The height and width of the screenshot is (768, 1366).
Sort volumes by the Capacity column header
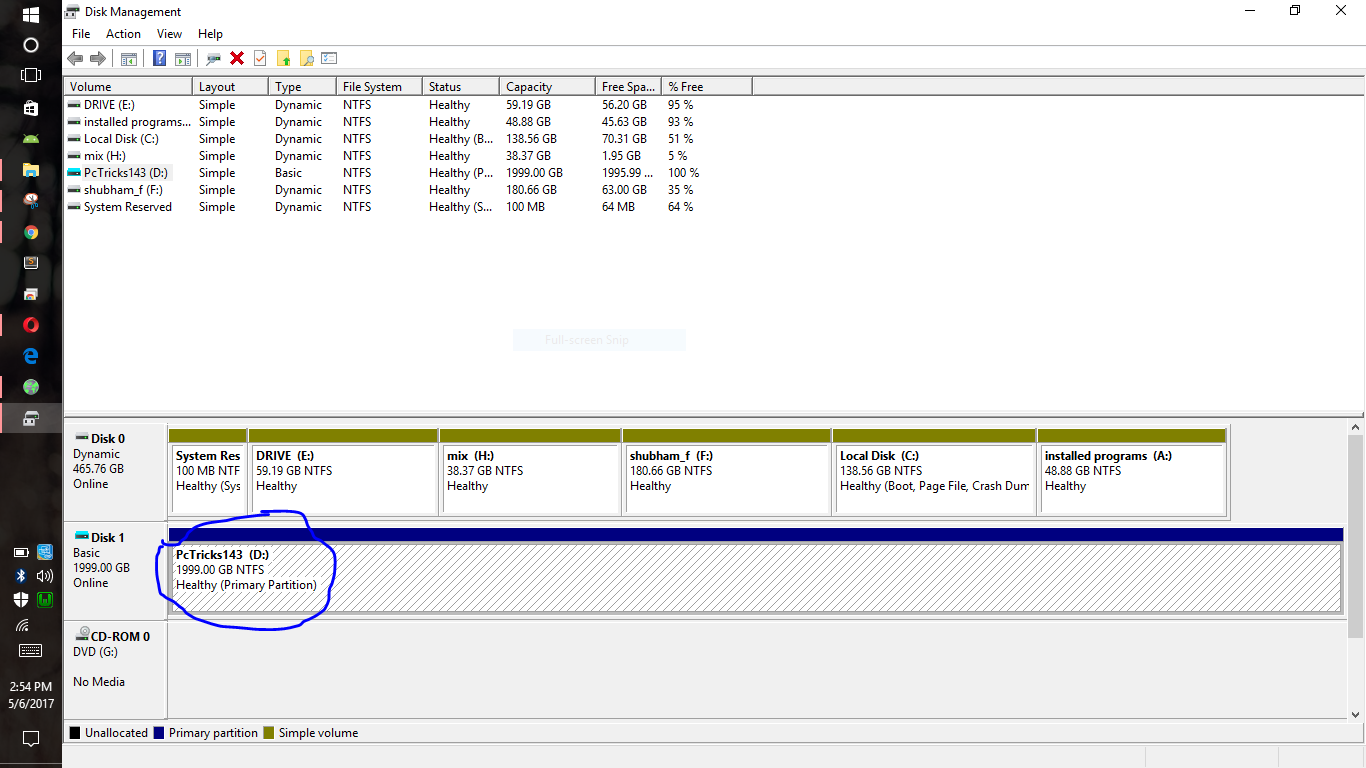click(x=546, y=86)
